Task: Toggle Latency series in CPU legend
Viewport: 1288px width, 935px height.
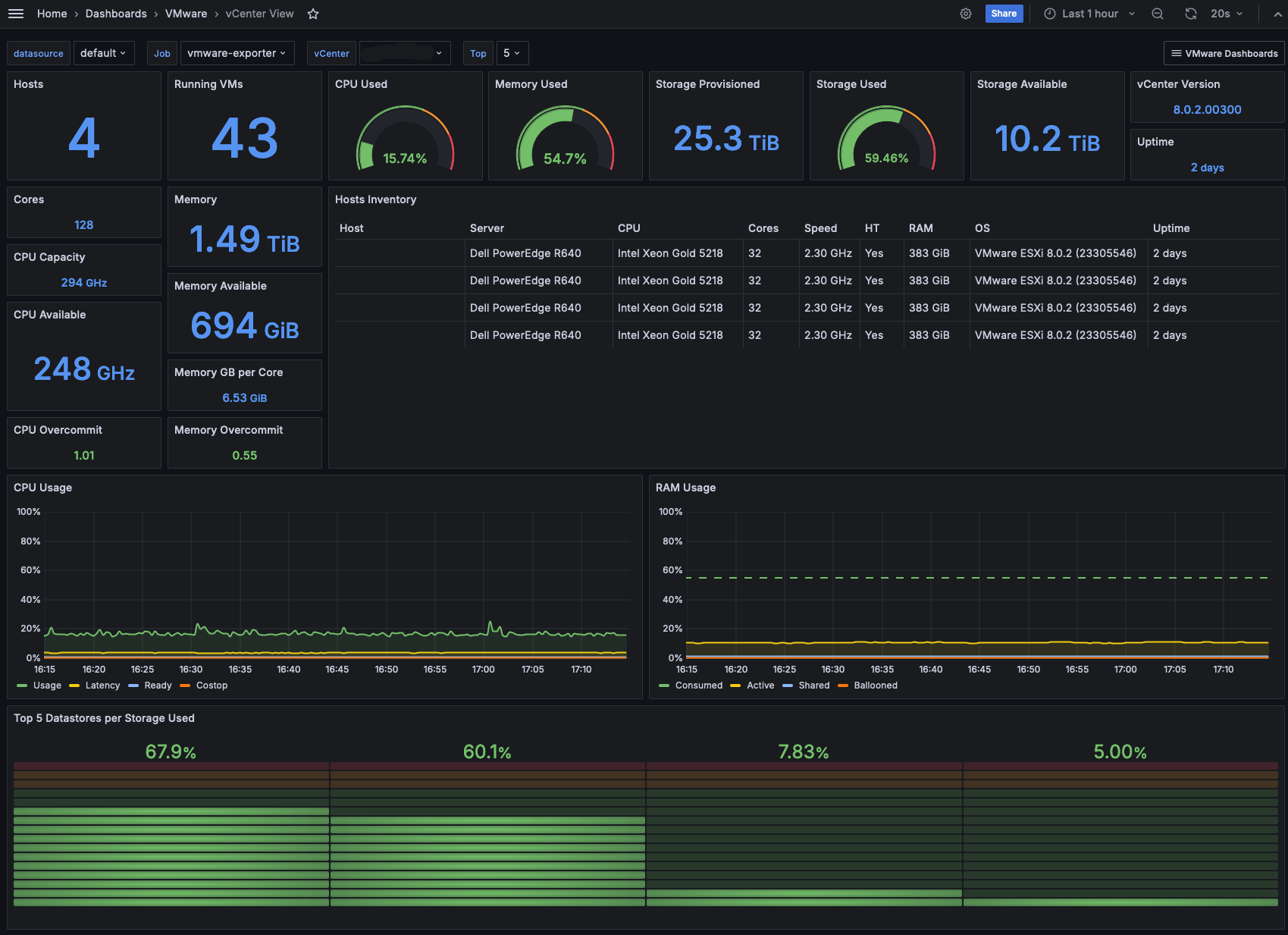Action: pos(95,686)
